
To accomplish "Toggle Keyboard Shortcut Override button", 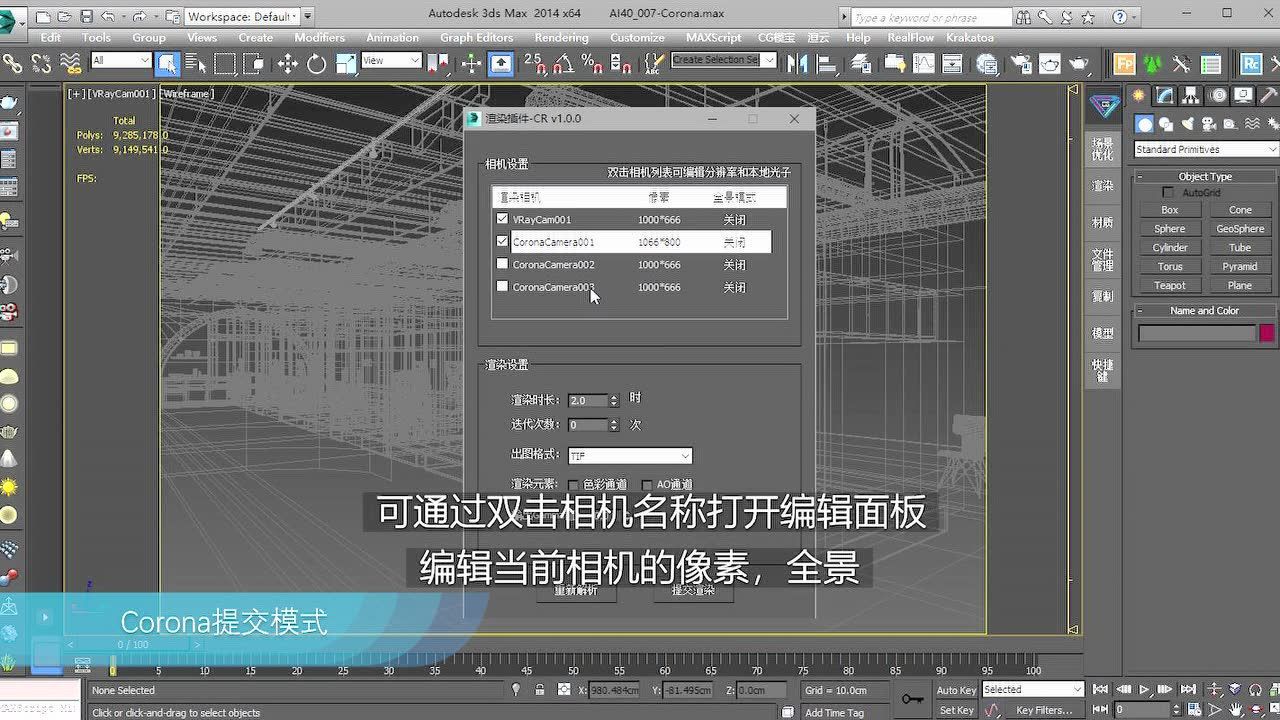I will 500,64.
